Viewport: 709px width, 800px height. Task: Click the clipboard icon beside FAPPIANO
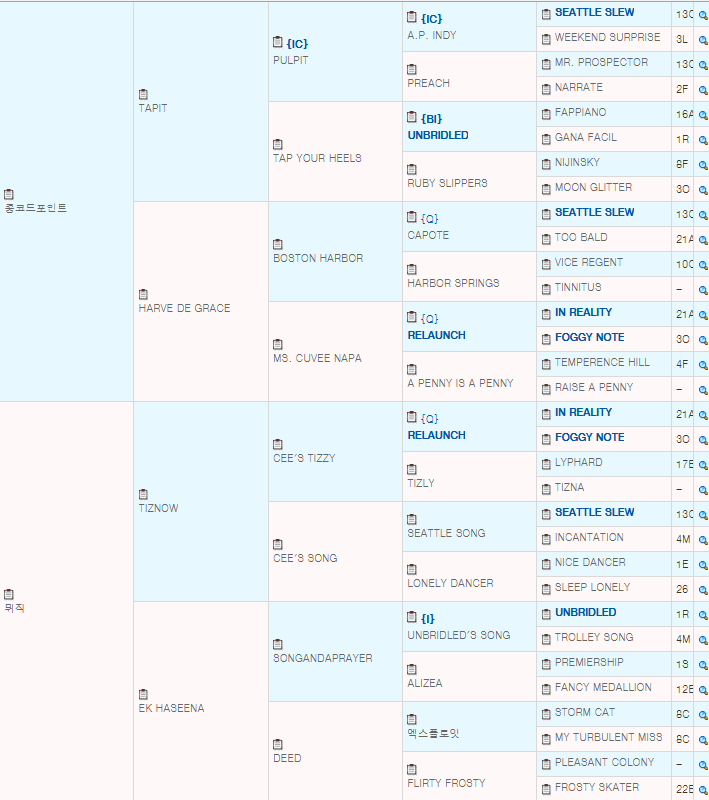546,113
